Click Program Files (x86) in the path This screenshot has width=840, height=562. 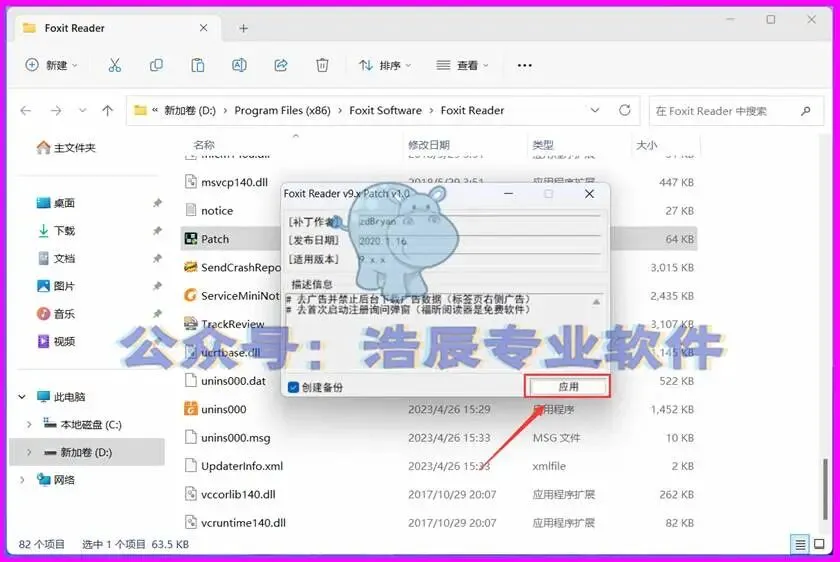[282, 110]
